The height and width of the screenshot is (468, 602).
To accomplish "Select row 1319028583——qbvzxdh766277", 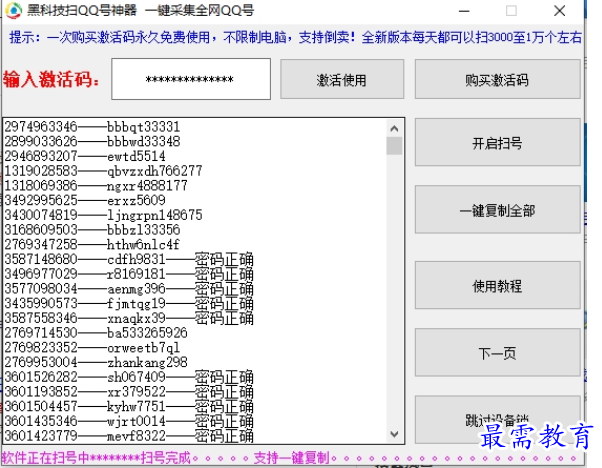I will coord(103,171).
